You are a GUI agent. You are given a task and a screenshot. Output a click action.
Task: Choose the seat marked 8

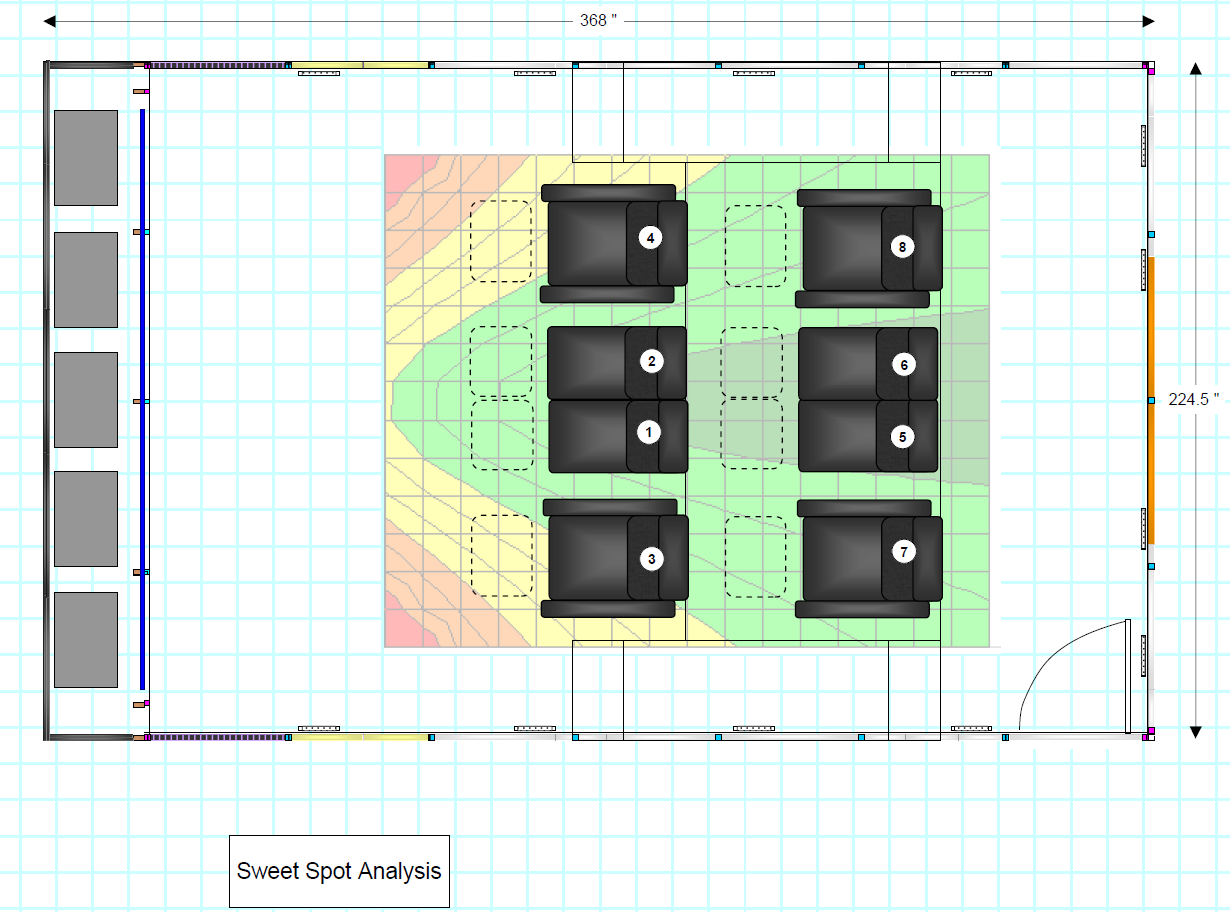point(868,247)
